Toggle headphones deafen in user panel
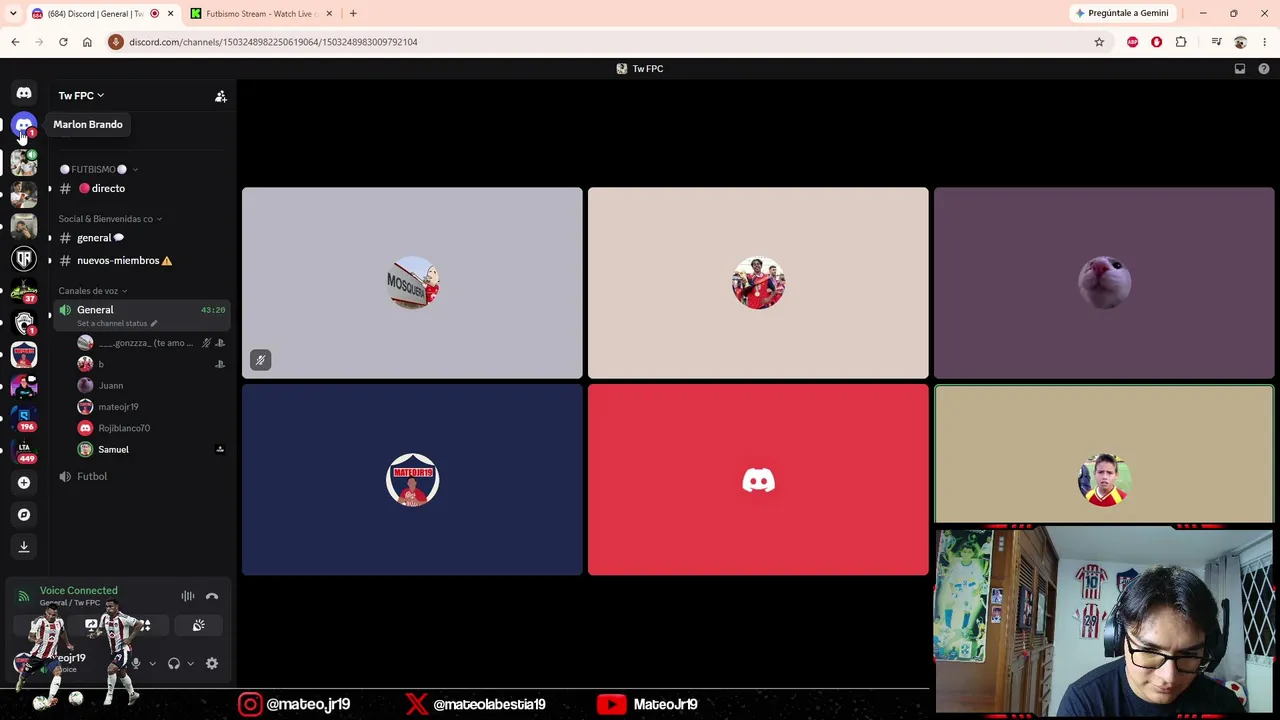 pyautogui.click(x=174, y=663)
